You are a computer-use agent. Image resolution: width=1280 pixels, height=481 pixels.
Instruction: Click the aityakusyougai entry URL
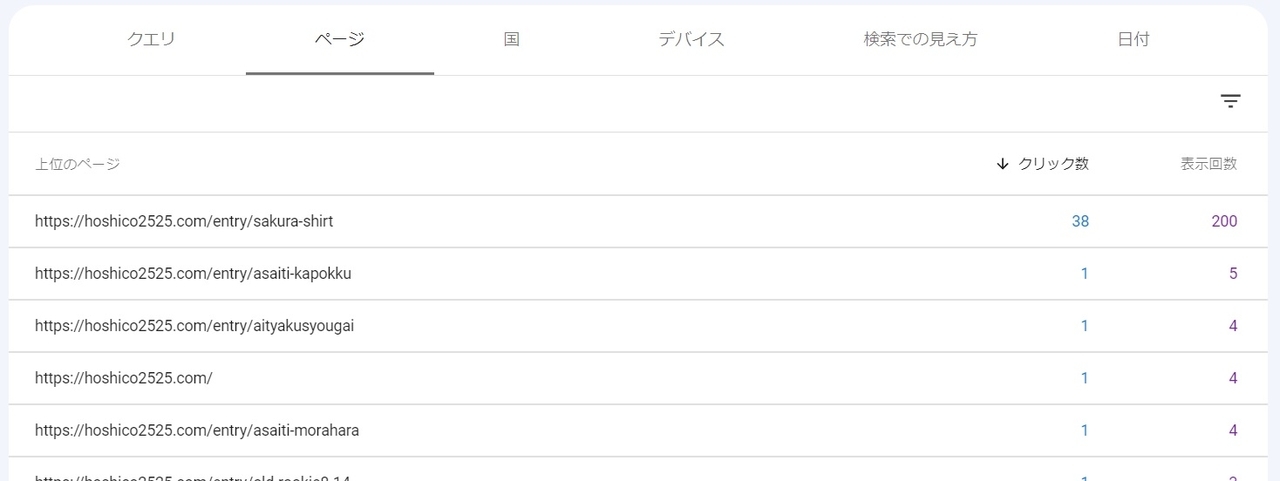[x=194, y=326]
